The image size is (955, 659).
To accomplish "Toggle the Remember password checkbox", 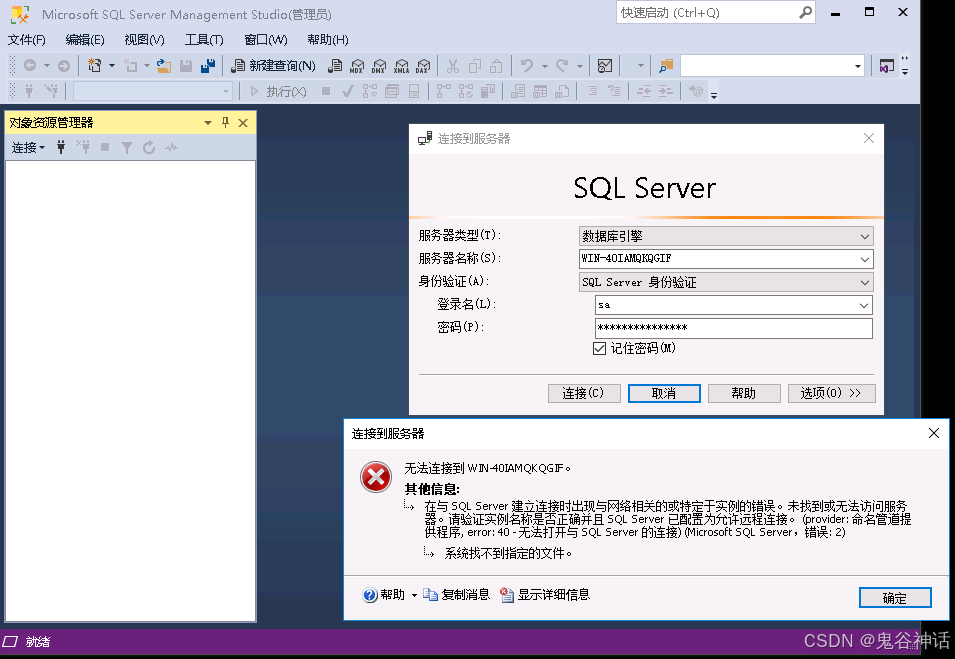I will point(599,348).
